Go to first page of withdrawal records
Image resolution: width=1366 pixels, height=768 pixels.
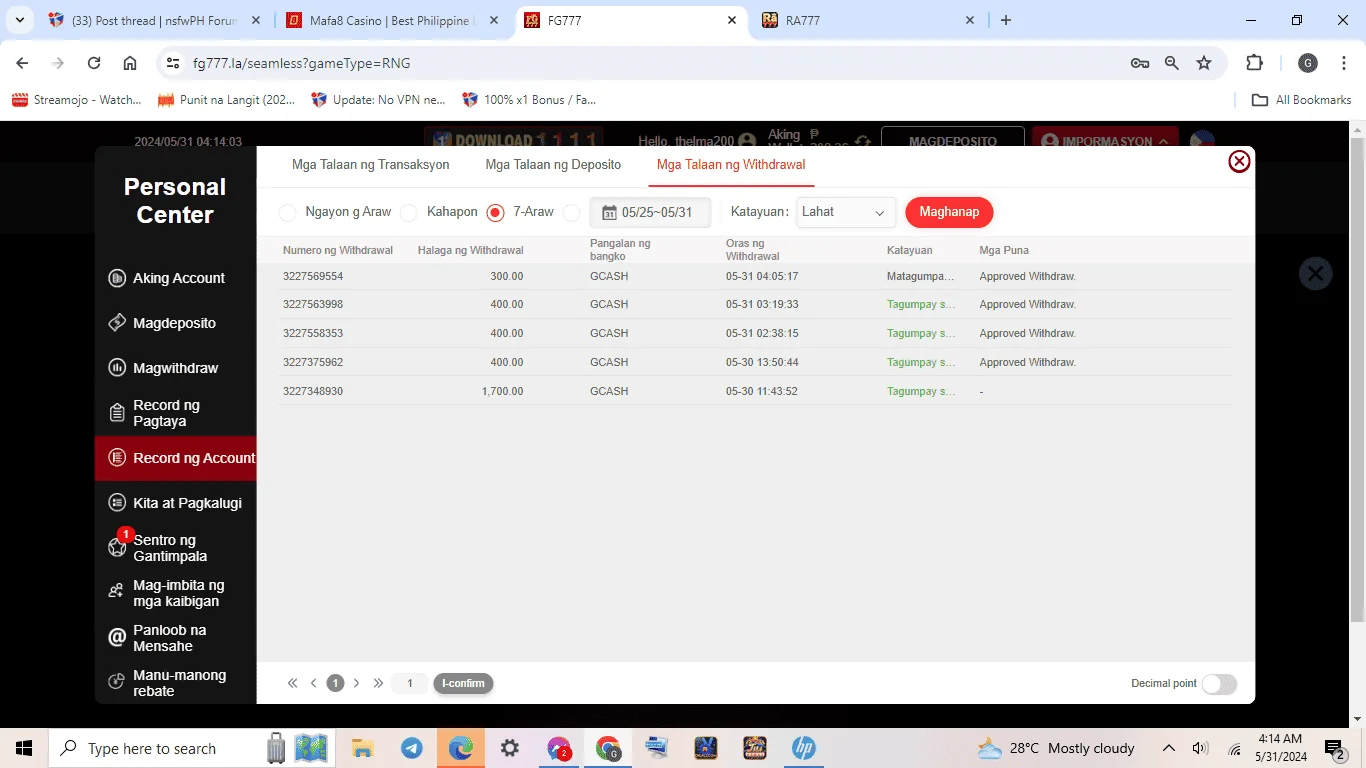point(292,683)
